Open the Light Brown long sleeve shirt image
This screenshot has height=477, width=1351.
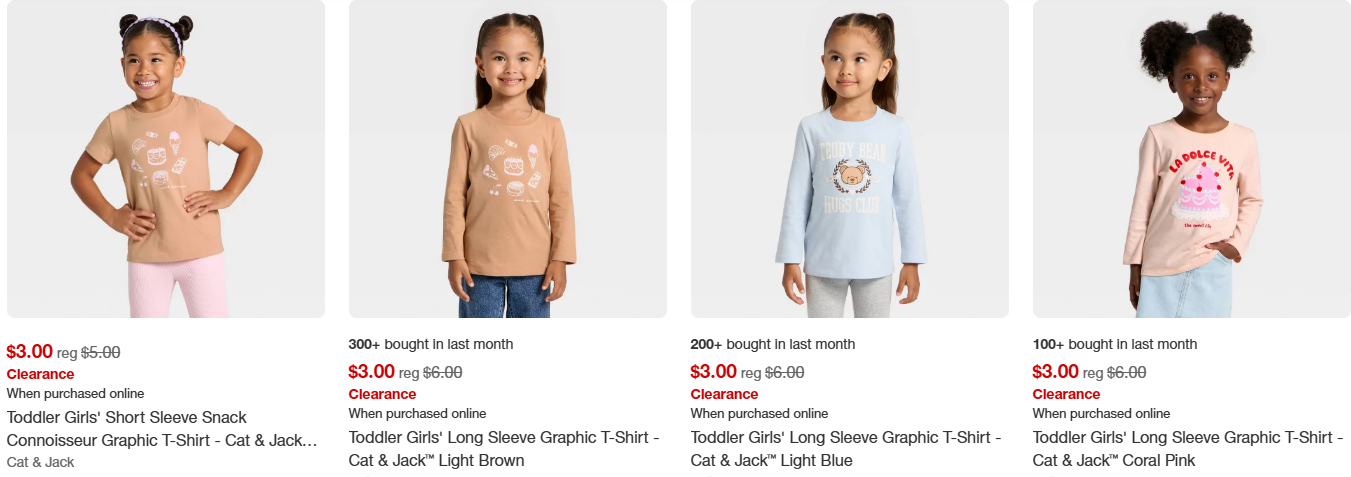508,159
